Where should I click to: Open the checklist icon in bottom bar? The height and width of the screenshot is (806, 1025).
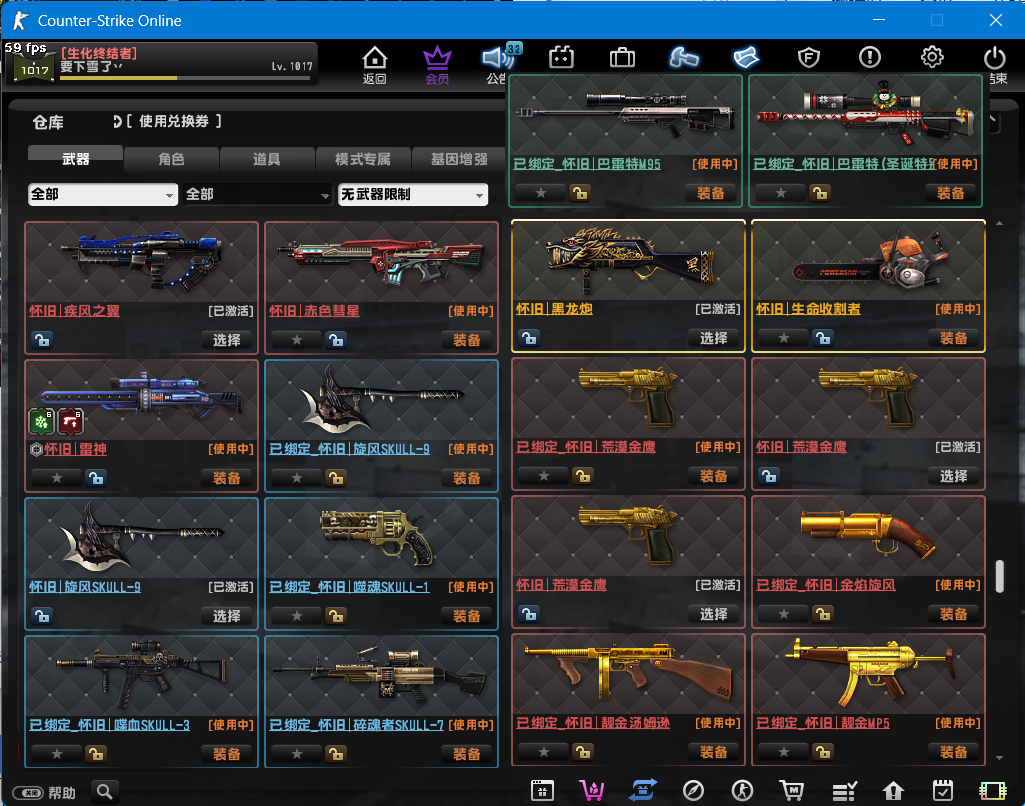click(x=844, y=791)
